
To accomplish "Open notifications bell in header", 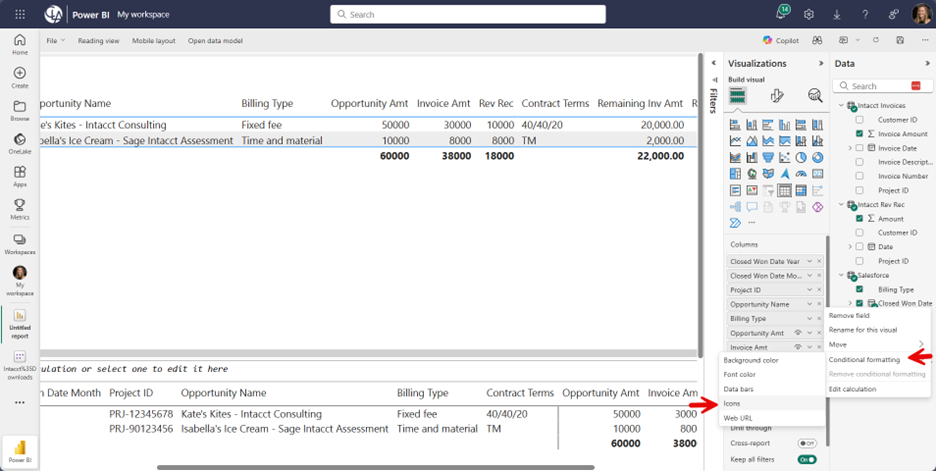I will pyautogui.click(x=781, y=14).
